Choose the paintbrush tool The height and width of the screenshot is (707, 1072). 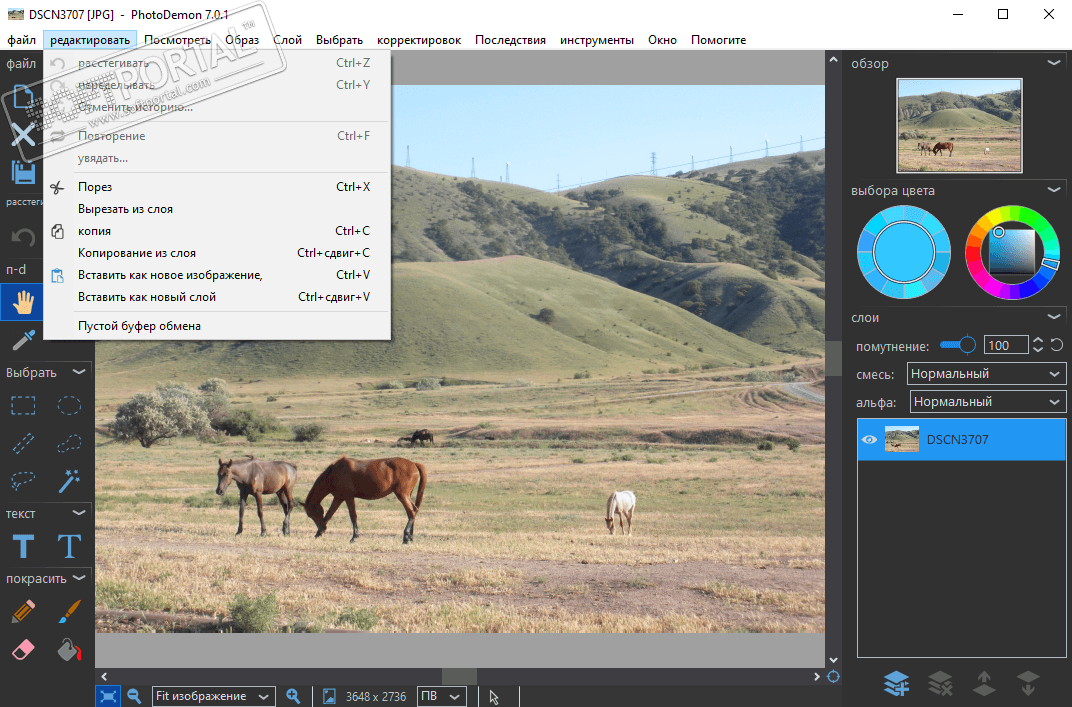pyautogui.click(x=69, y=610)
